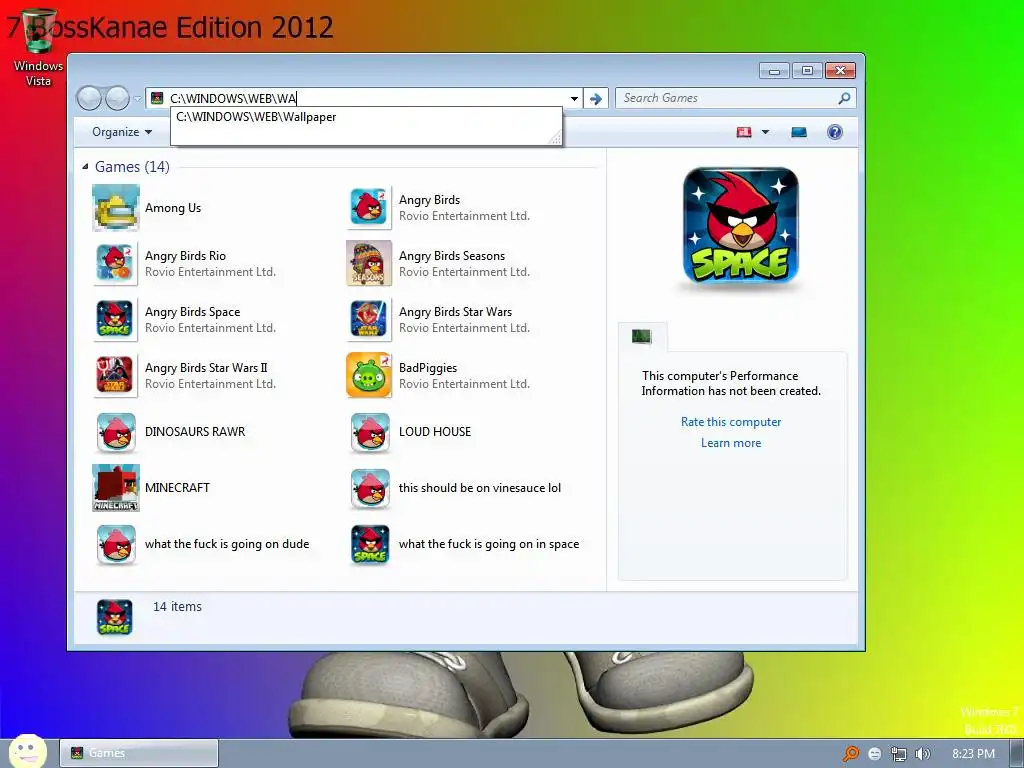Open the network tray icon
The image size is (1024, 768).
[x=899, y=754]
